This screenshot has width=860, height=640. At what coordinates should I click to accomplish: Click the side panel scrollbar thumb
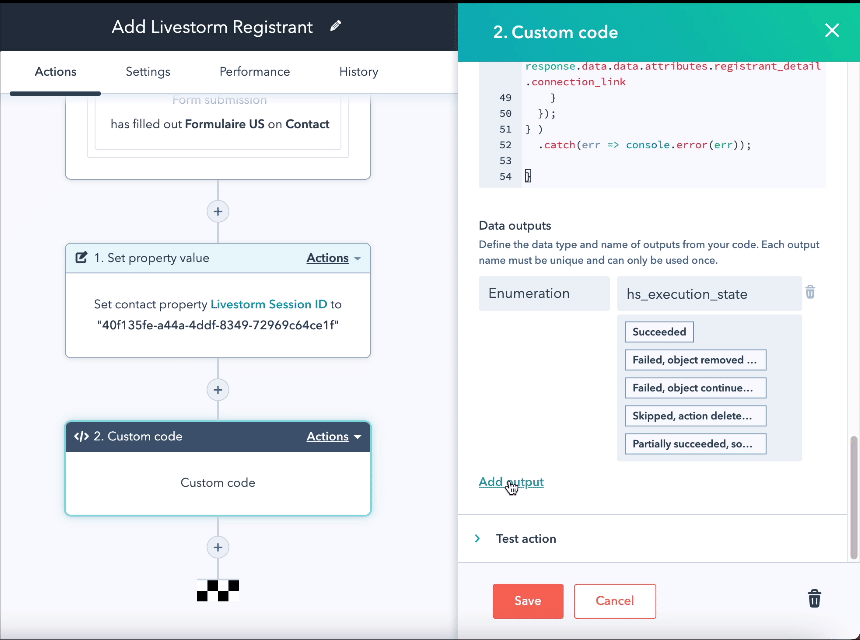pyautogui.click(x=853, y=497)
